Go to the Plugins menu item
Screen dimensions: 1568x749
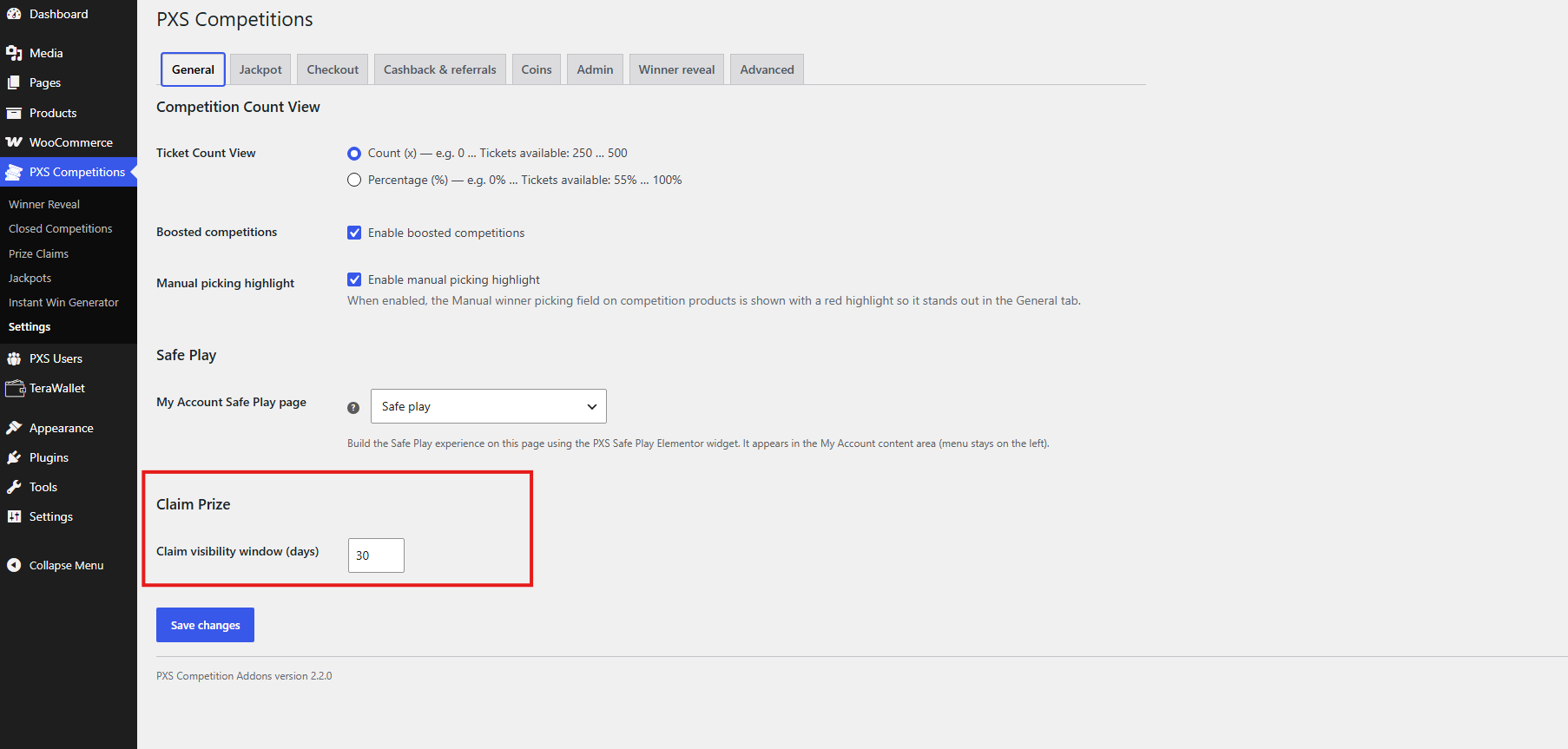[x=69, y=457]
